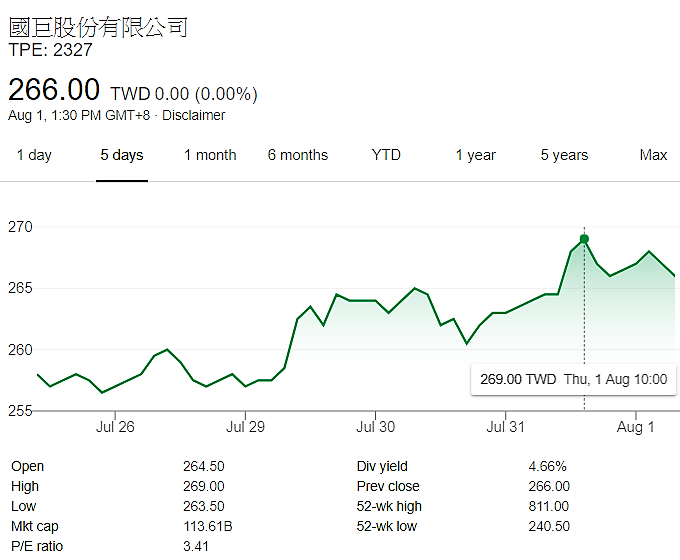Click the Jul 31 axis label

pos(506,427)
